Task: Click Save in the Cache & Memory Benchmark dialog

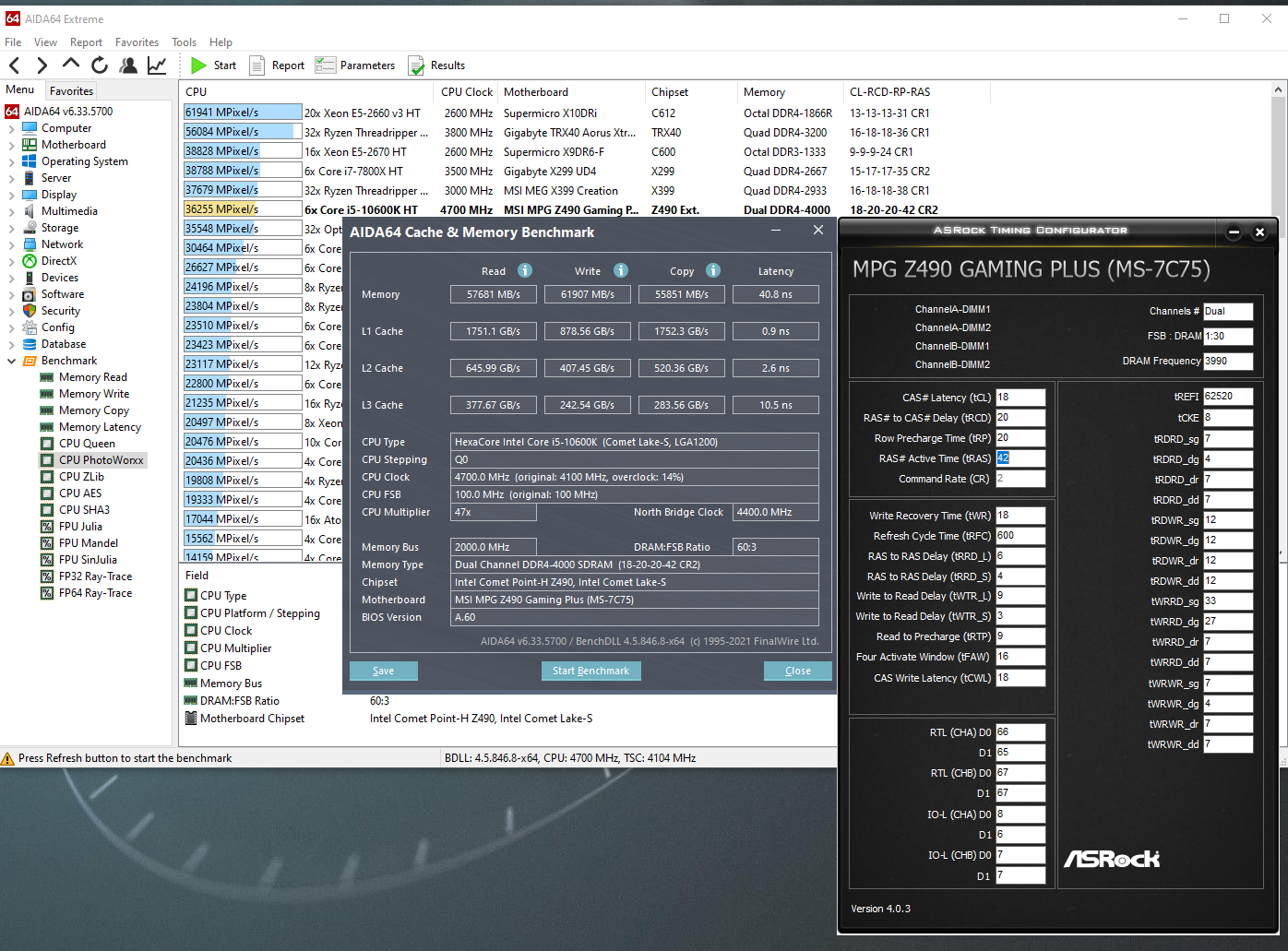Action: point(383,671)
